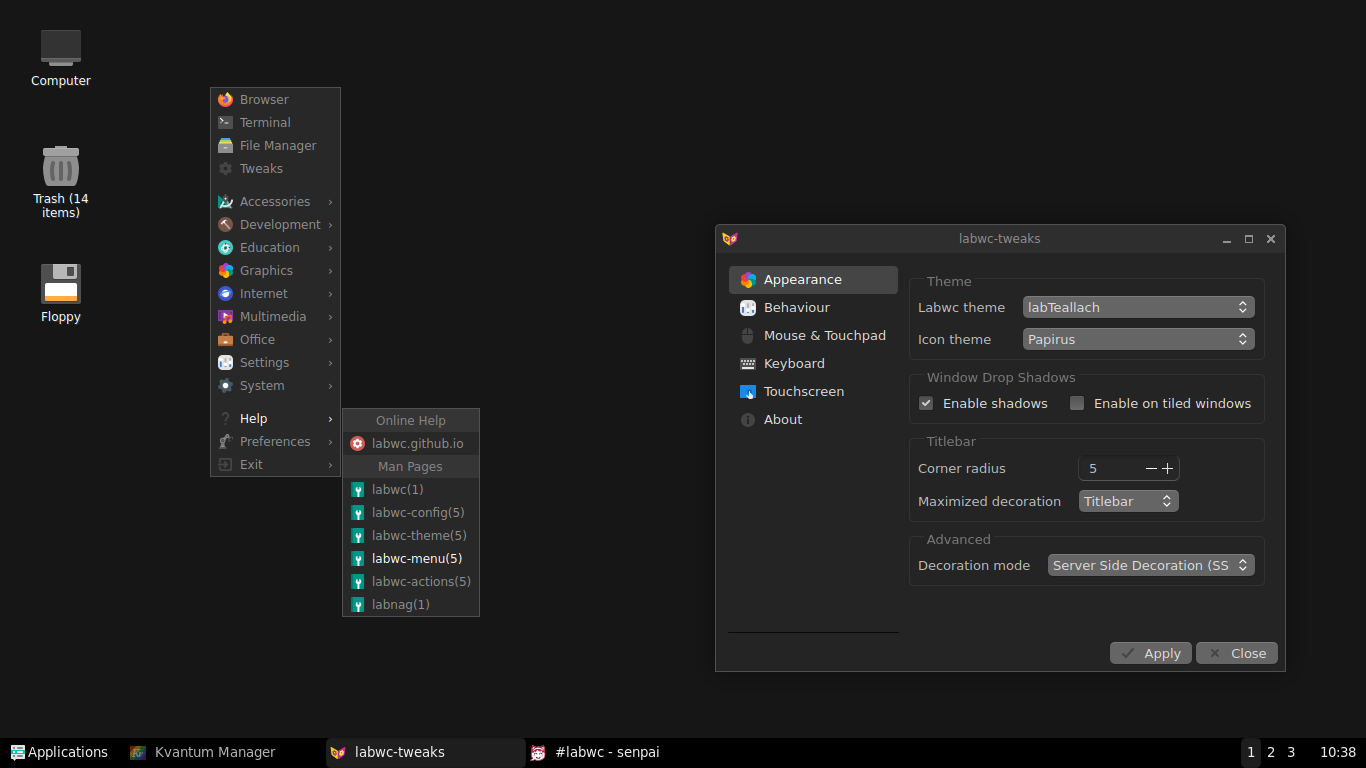
Task: Switch to workspace 2 in the taskbar
Action: coord(1271,752)
